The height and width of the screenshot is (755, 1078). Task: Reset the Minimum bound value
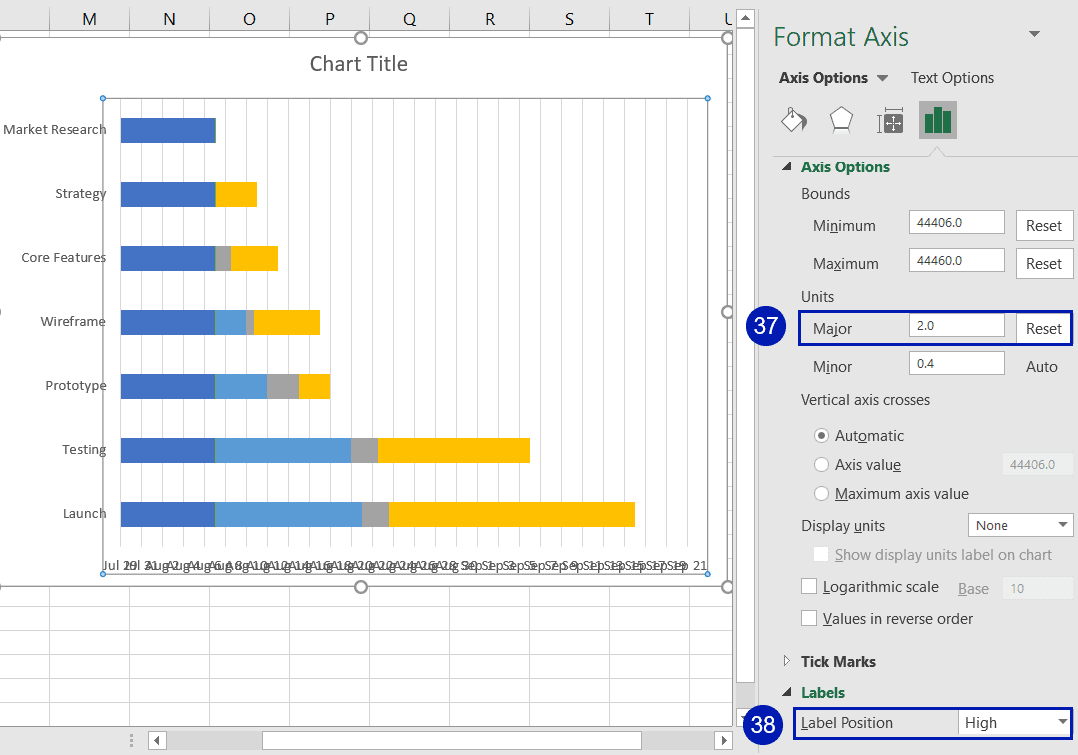click(x=1044, y=225)
